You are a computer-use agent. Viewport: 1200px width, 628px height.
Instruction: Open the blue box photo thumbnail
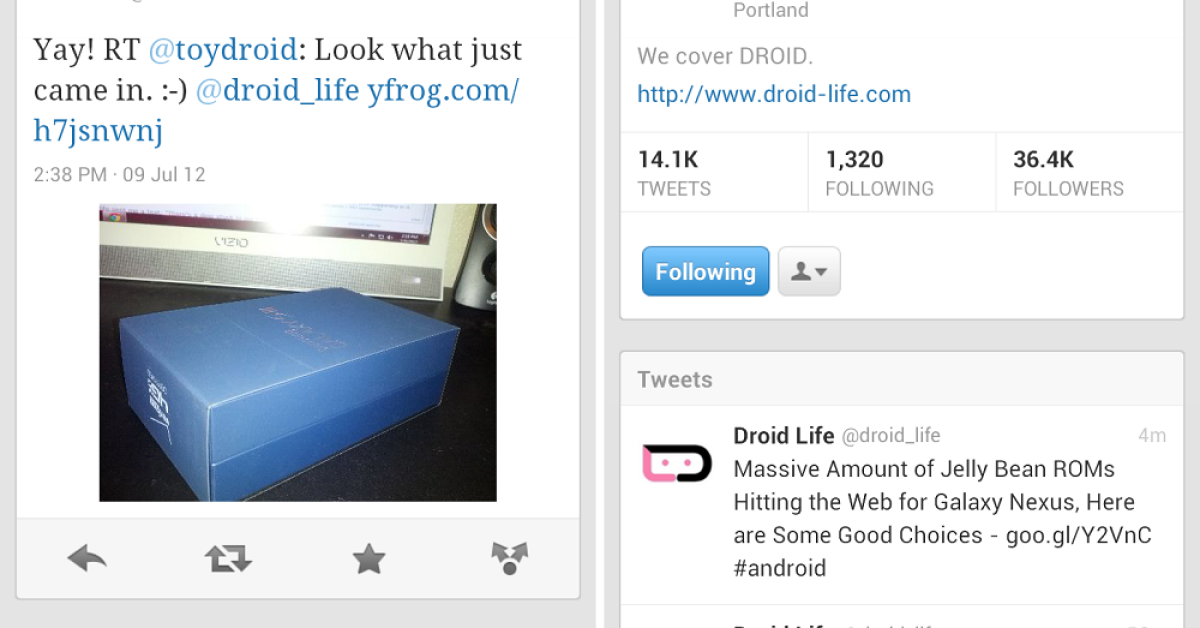coord(298,352)
